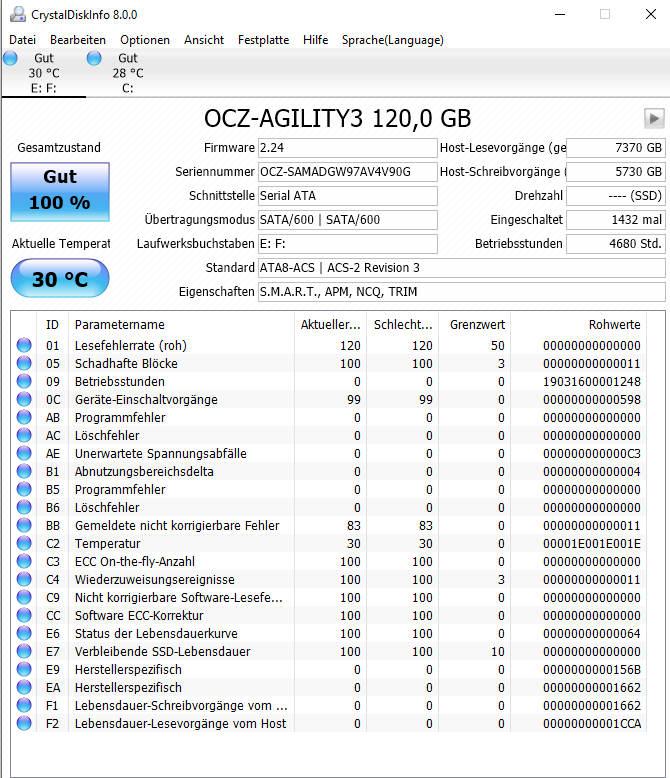Click the ID column header

coord(53,324)
